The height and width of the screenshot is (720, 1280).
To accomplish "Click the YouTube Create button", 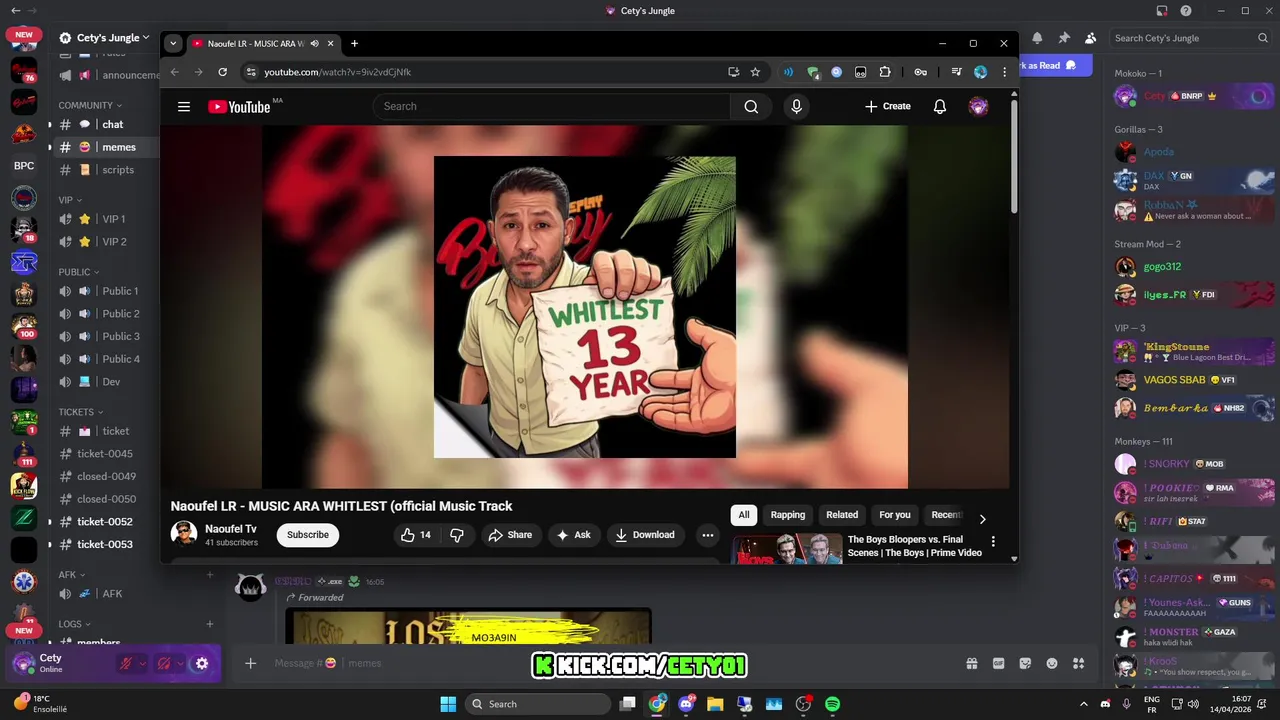I will click(x=888, y=106).
